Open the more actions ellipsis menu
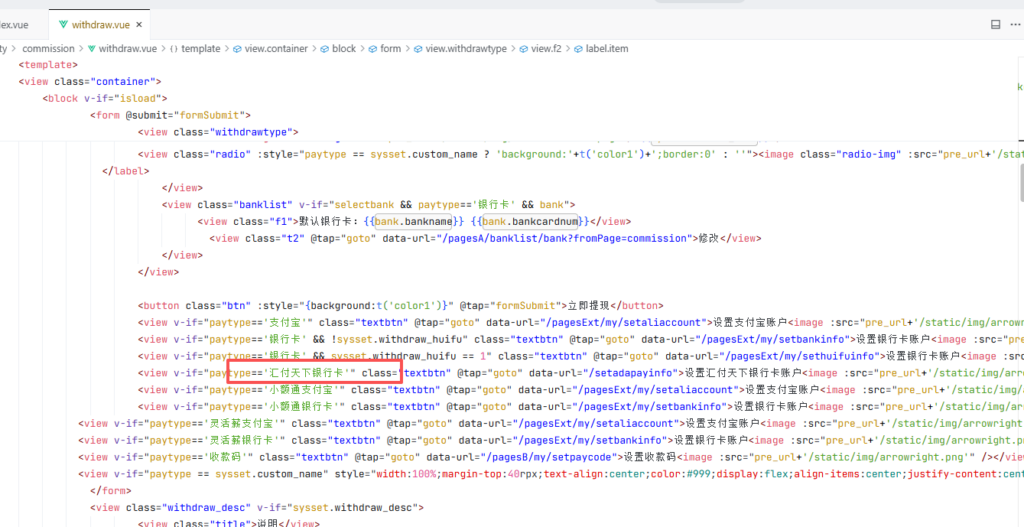 1015,24
